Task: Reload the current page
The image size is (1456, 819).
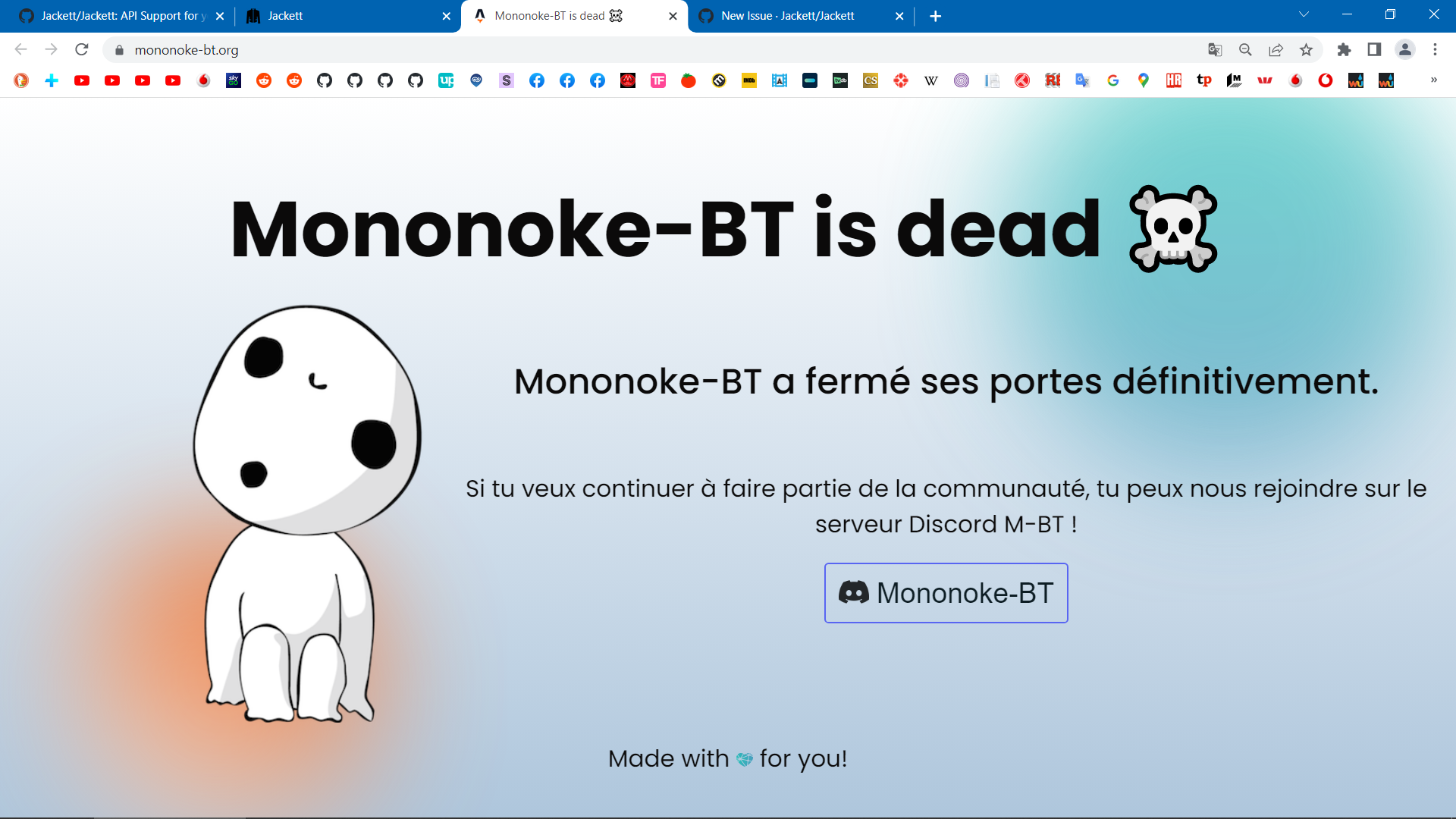Action: click(81, 49)
